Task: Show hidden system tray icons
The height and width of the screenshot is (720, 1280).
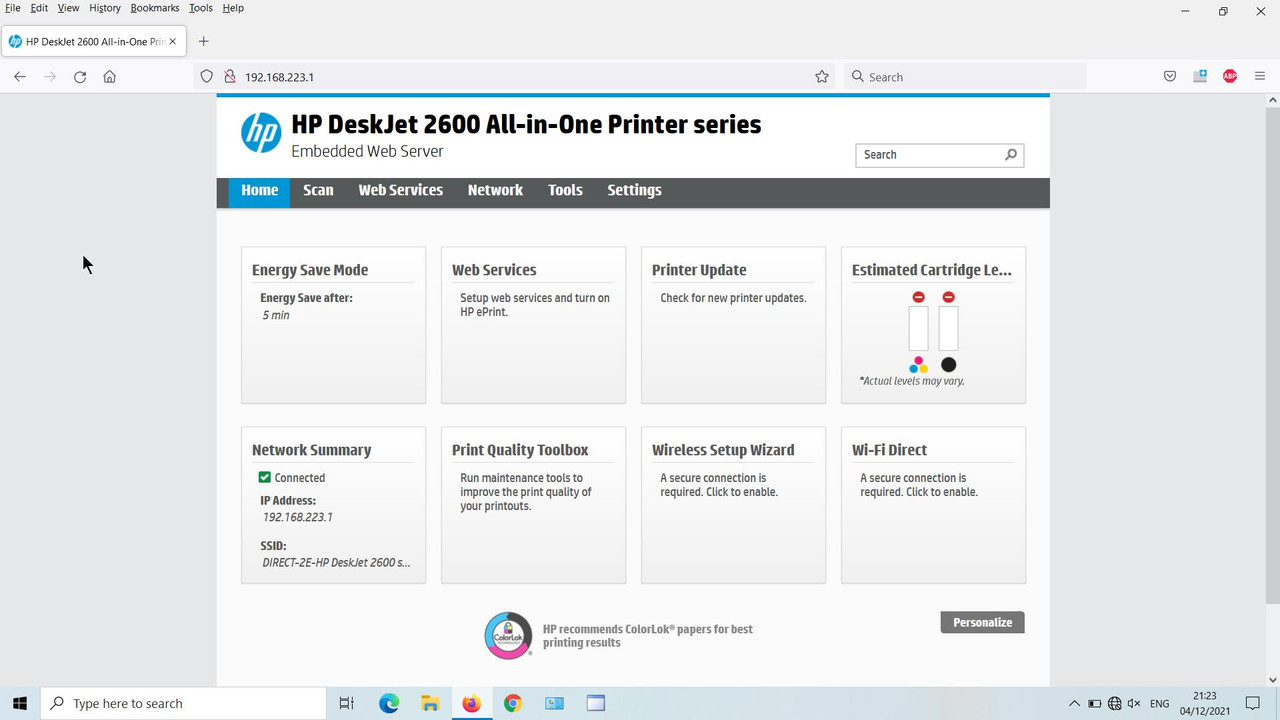Action: pyautogui.click(x=1075, y=703)
